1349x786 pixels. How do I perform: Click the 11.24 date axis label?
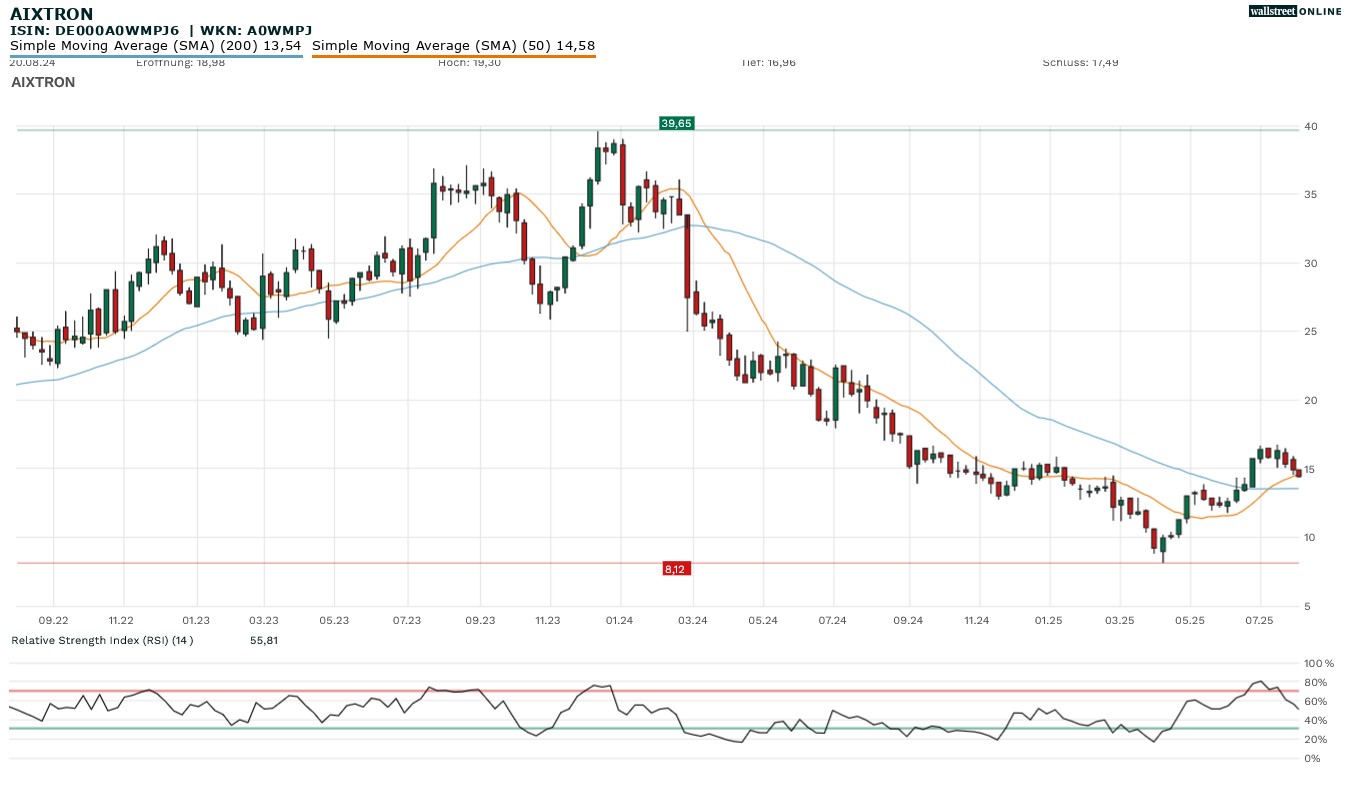coord(976,621)
